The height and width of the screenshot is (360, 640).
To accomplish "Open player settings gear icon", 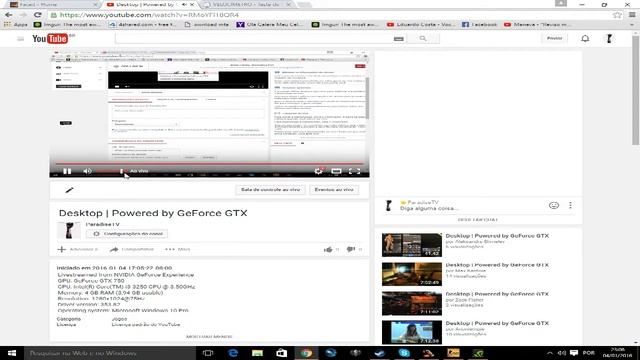I will pos(318,171).
